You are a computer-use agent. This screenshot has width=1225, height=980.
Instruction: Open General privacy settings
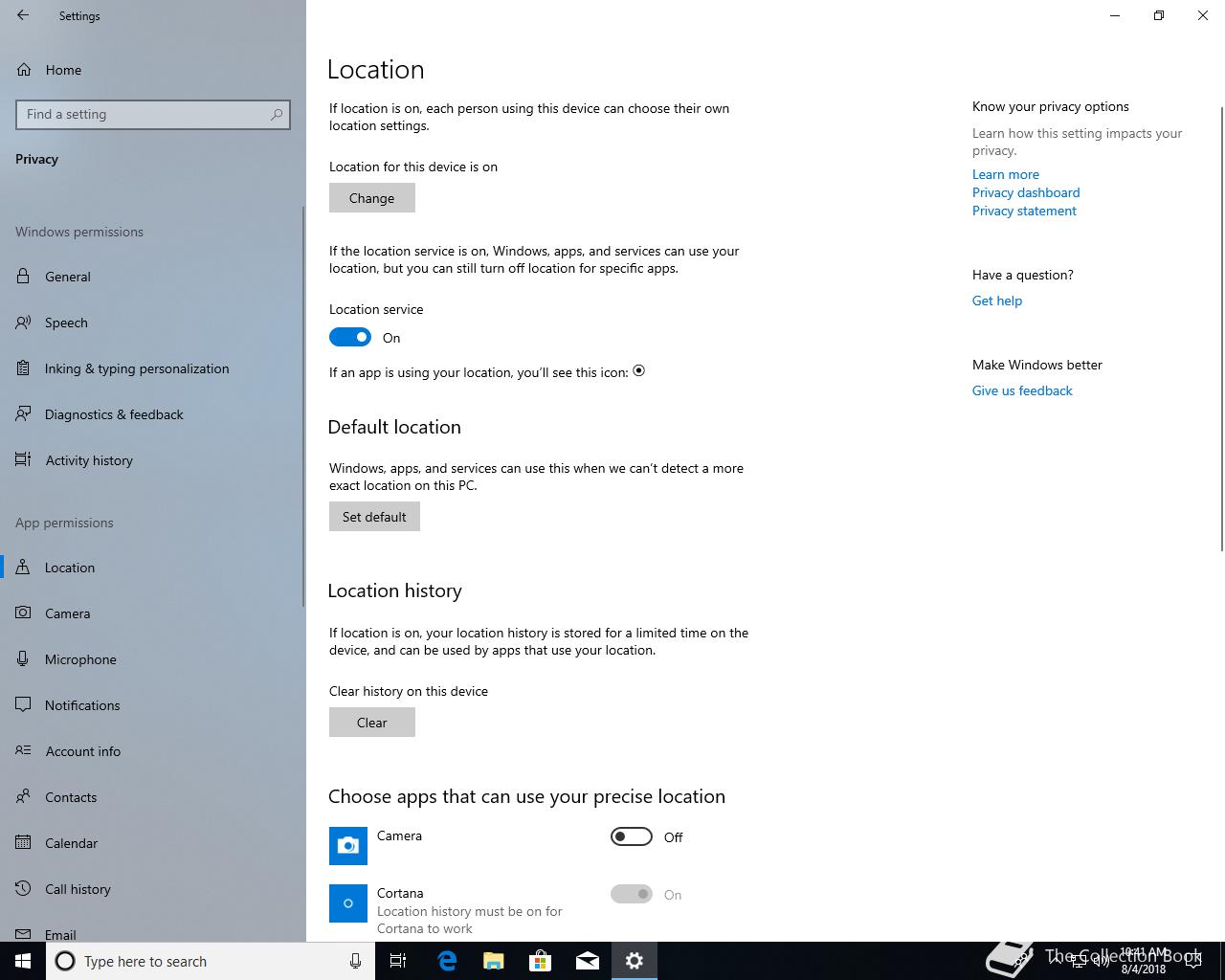tap(152, 277)
